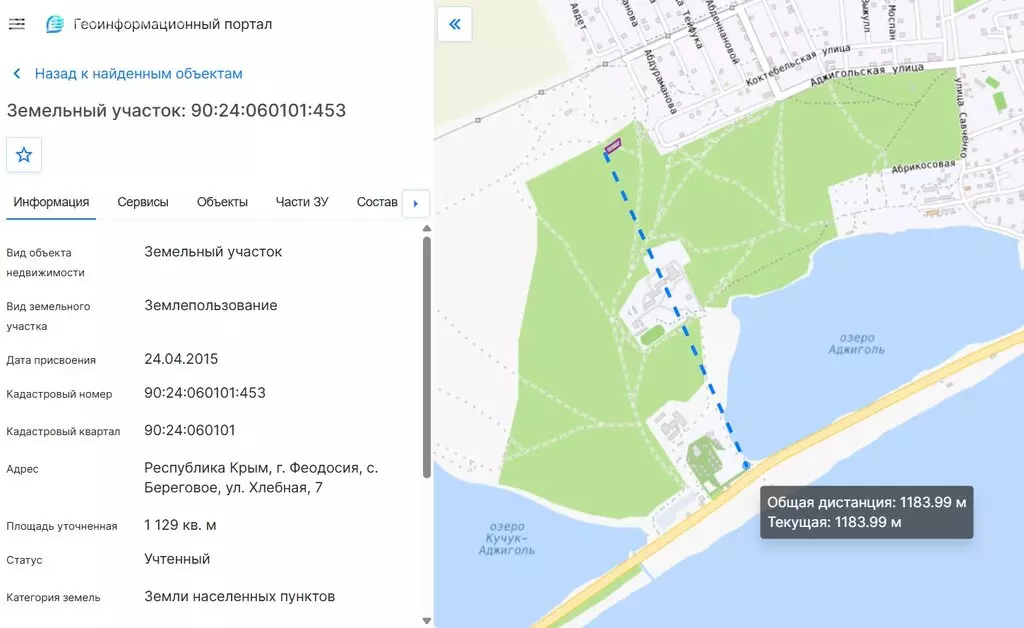1024x628 pixels.
Task: Click the 'Геоинформационный портал' title
Action: pyautogui.click(x=172, y=24)
